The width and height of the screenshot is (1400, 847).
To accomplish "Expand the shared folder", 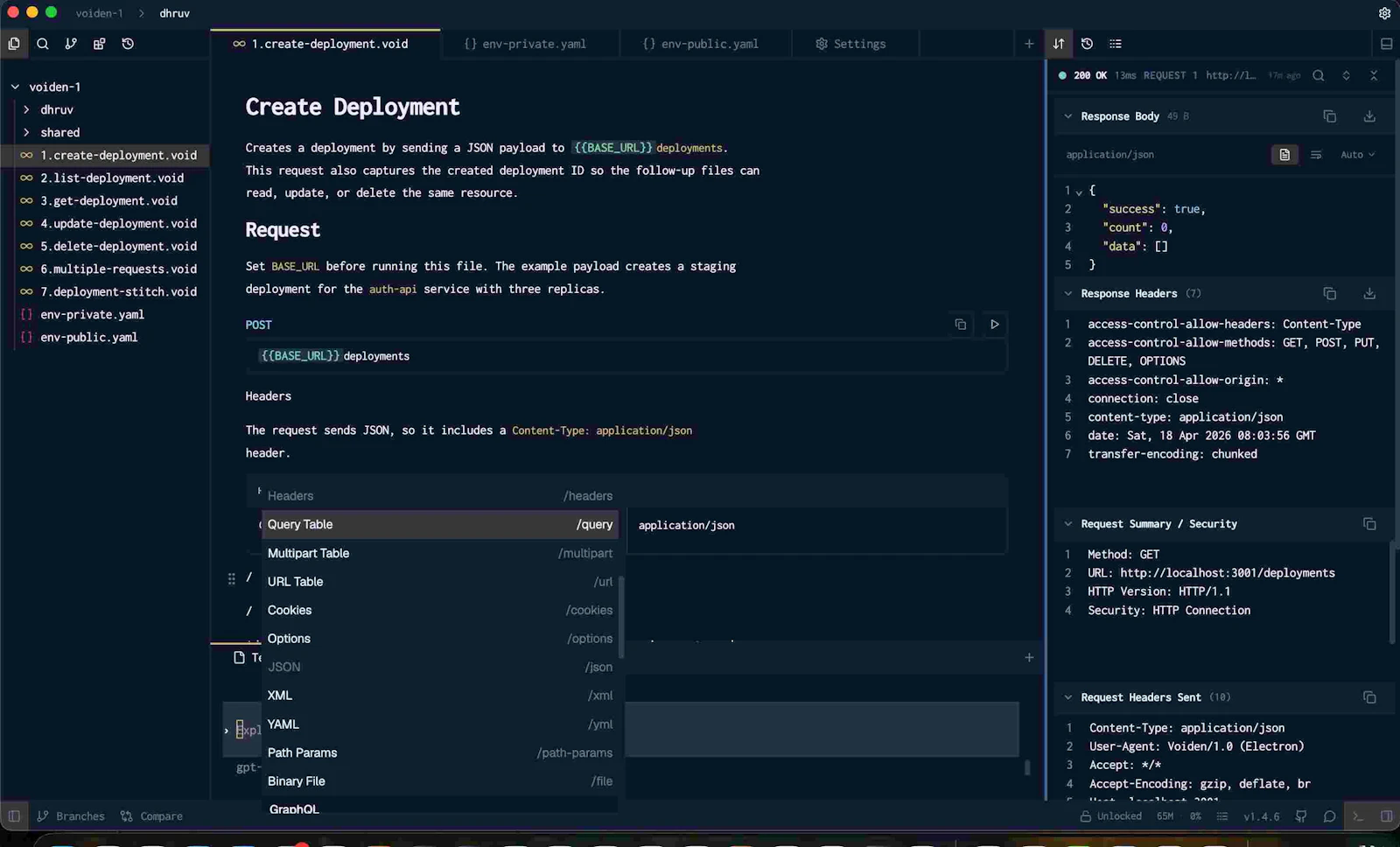I will 26,132.
